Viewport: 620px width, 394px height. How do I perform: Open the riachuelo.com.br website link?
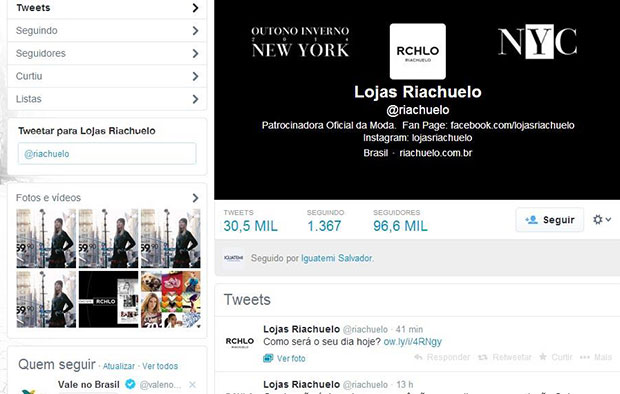pyautogui.click(x=436, y=153)
